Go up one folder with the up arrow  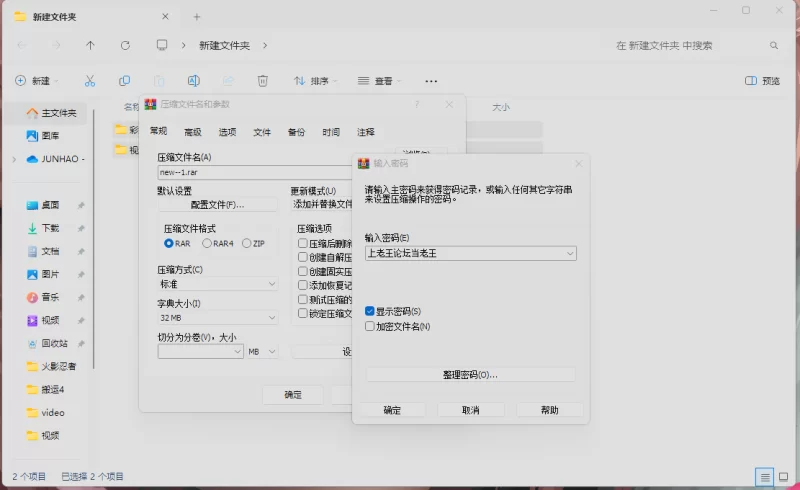click(x=91, y=45)
